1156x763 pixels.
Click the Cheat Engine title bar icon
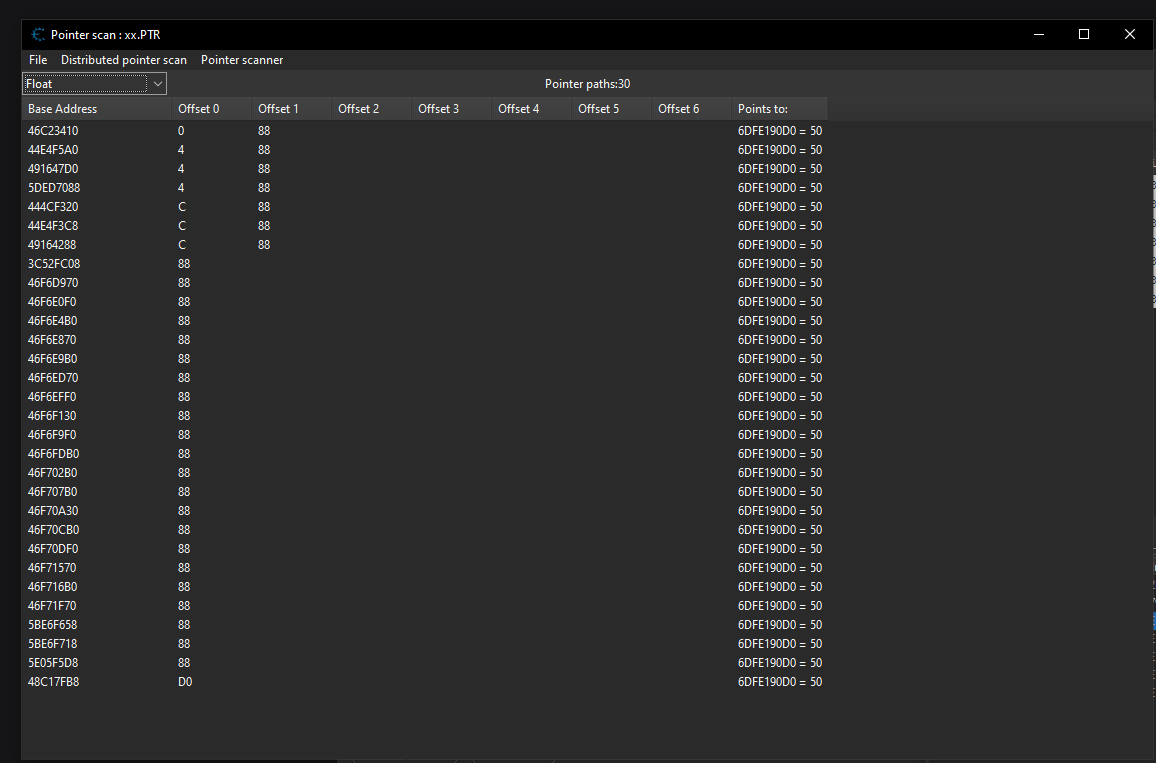click(38, 35)
